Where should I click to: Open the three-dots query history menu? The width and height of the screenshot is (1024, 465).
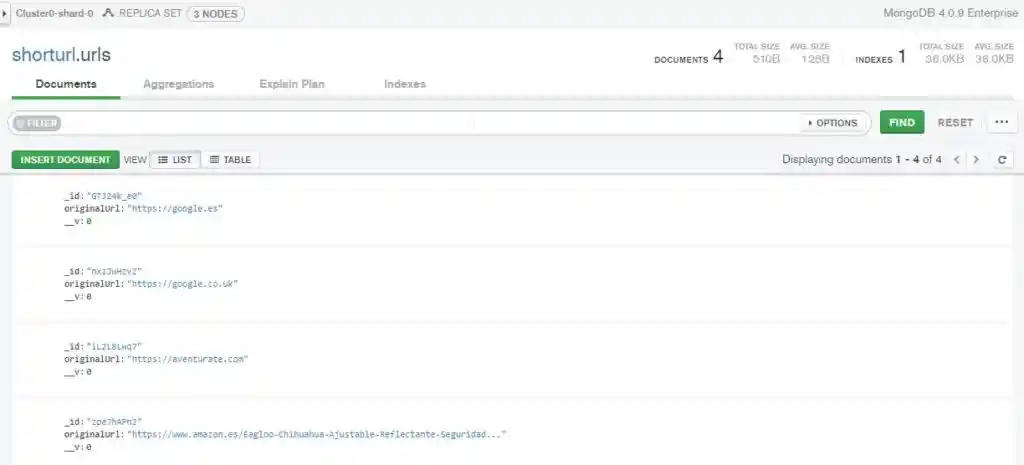click(x=1002, y=122)
